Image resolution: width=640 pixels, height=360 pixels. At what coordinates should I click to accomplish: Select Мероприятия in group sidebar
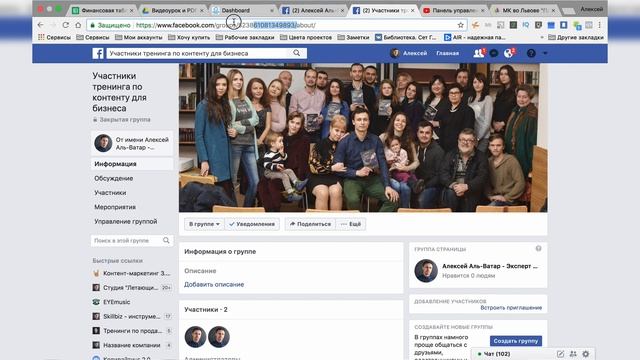tap(115, 207)
